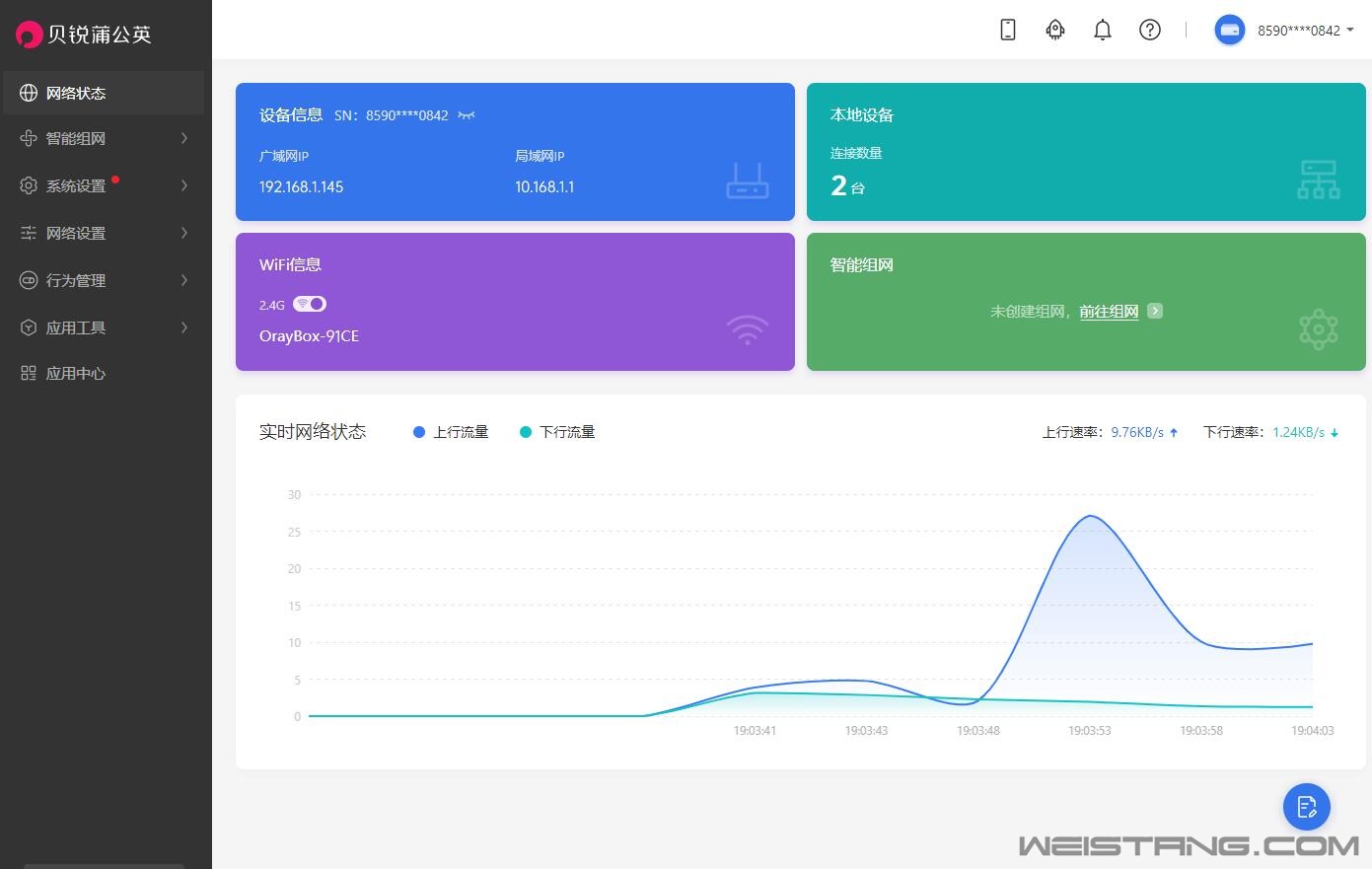The height and width of the screenshot is (869, 1372).
Task: Open the floating blue feedback note button
Action: (x=1307, y=807)
